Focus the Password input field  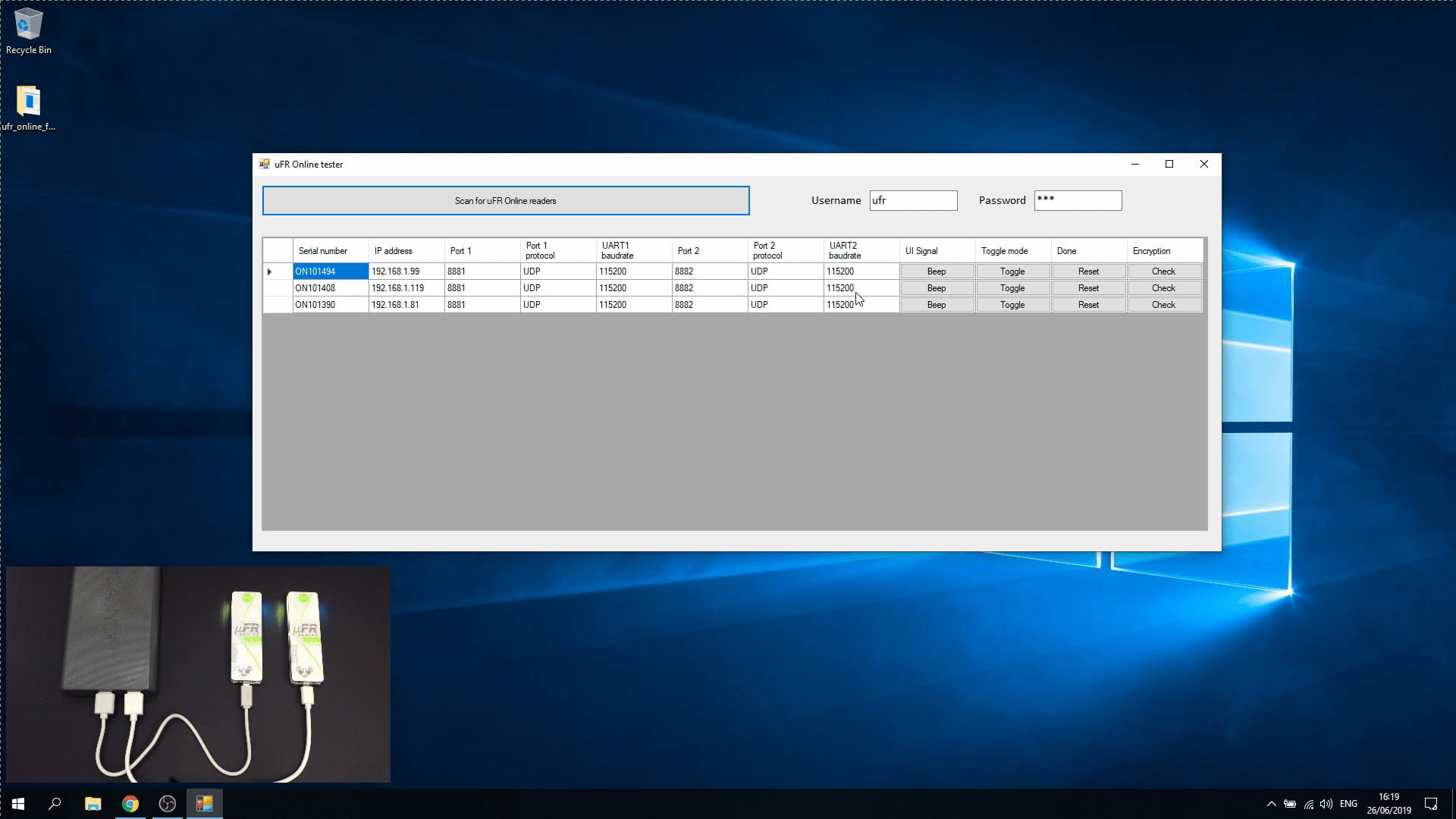tap(1078, 200)
